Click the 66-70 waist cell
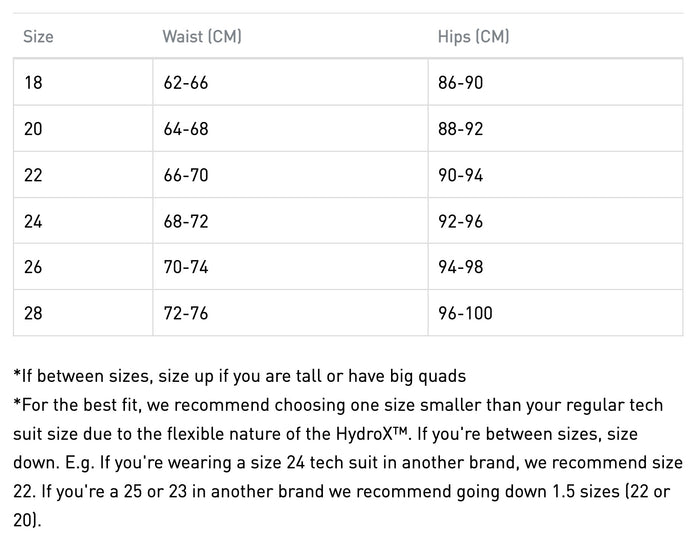 [x=186, y=175]
